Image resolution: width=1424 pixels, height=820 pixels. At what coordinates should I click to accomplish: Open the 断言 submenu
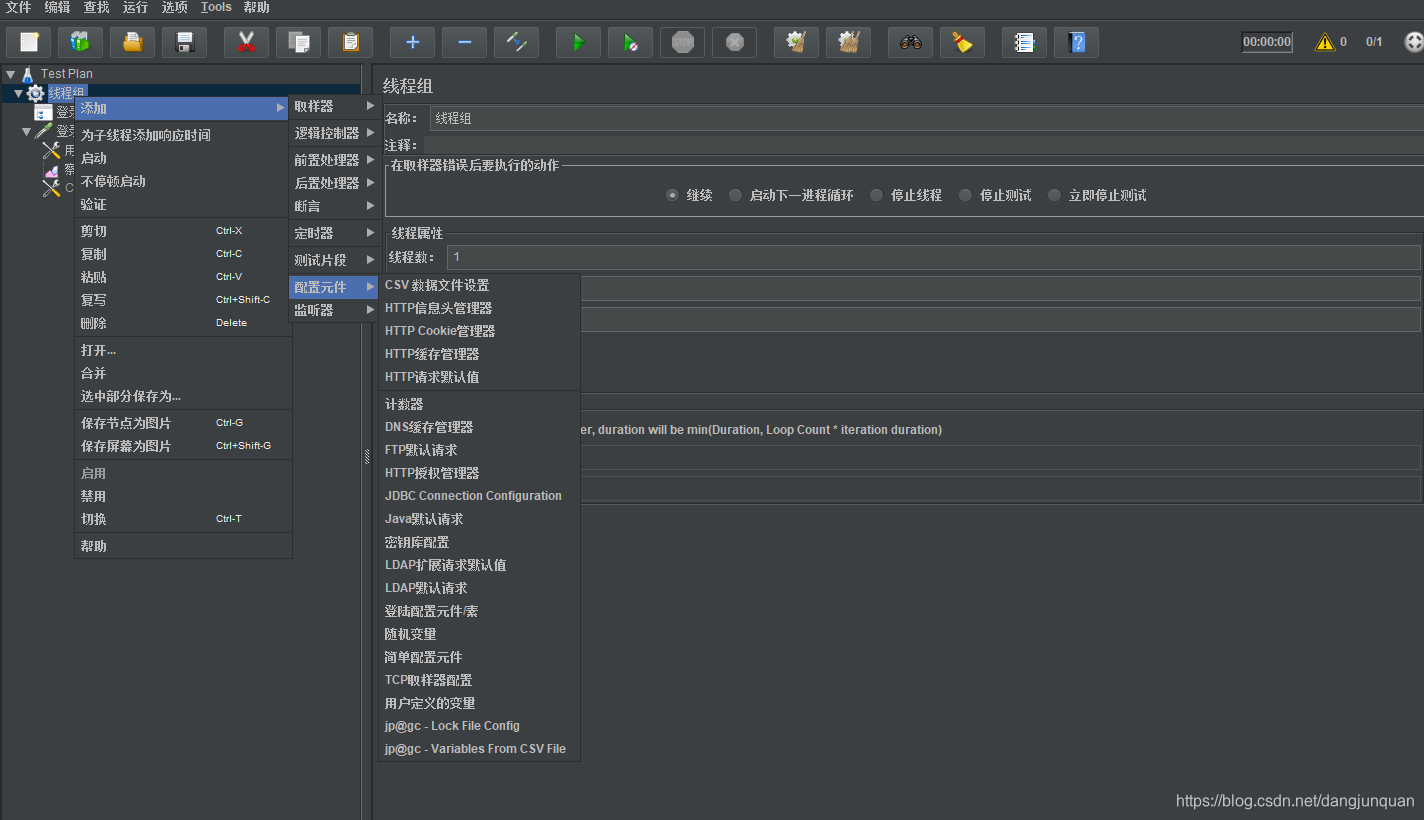(335, 206)
